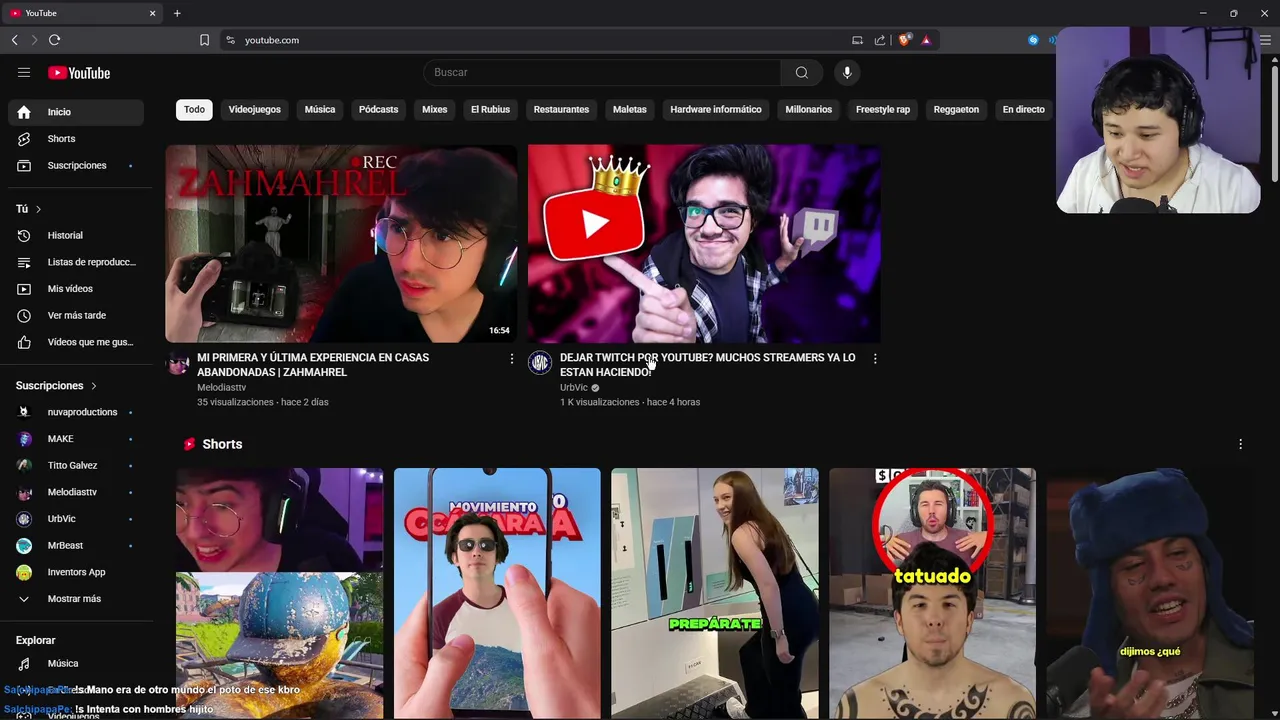Go back with the browser back arrow
Viewport: 1280px width, 720px height.
pos(14,40)
